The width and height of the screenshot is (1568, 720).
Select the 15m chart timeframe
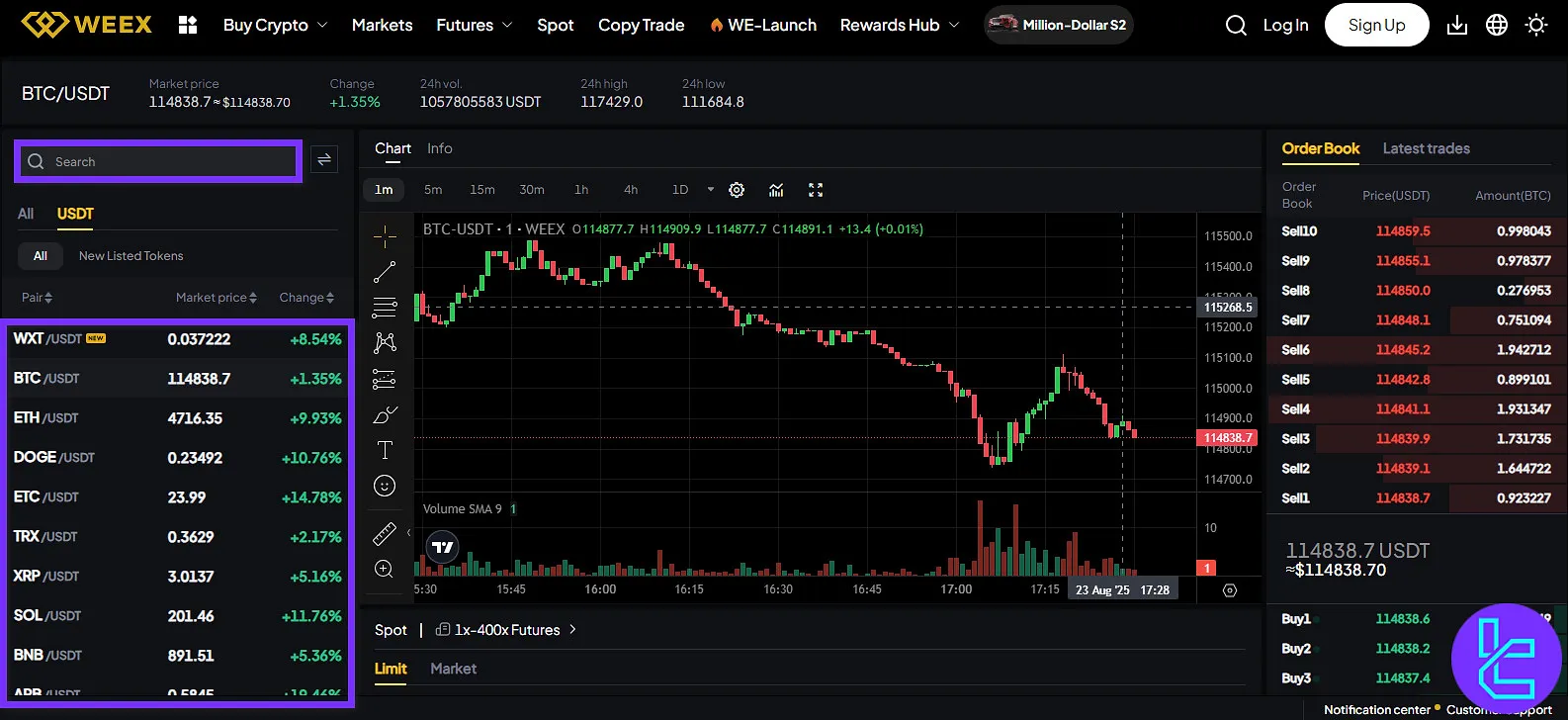click(x=482, y=190)
